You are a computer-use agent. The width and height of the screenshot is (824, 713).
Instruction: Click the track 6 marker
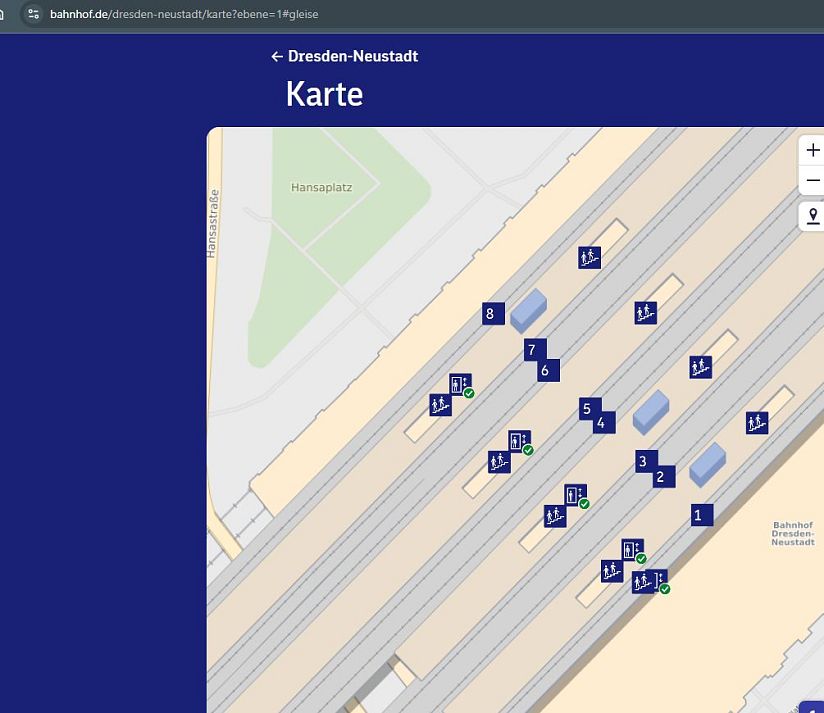coord(546,371)
